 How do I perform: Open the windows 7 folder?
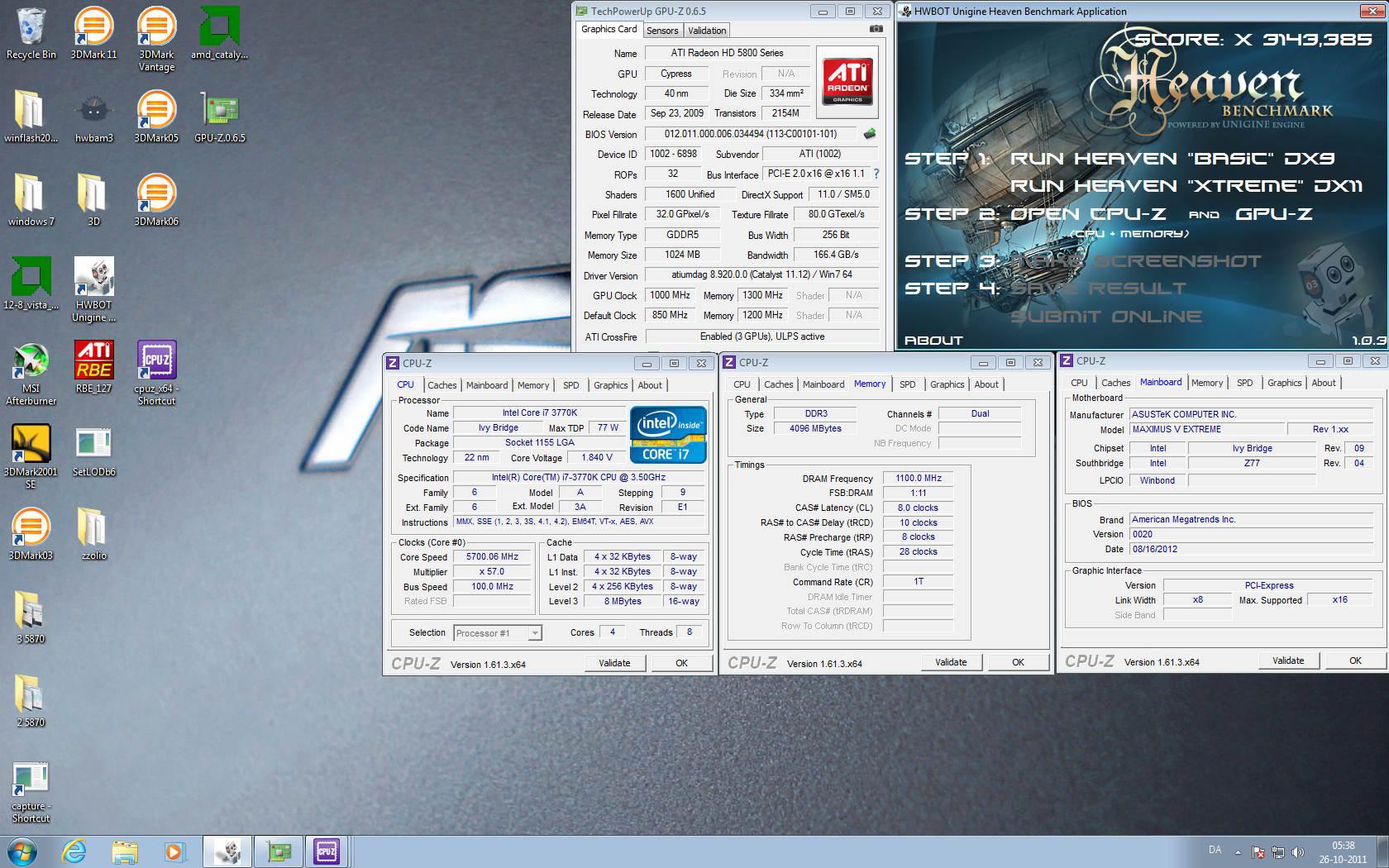[31, 200]
